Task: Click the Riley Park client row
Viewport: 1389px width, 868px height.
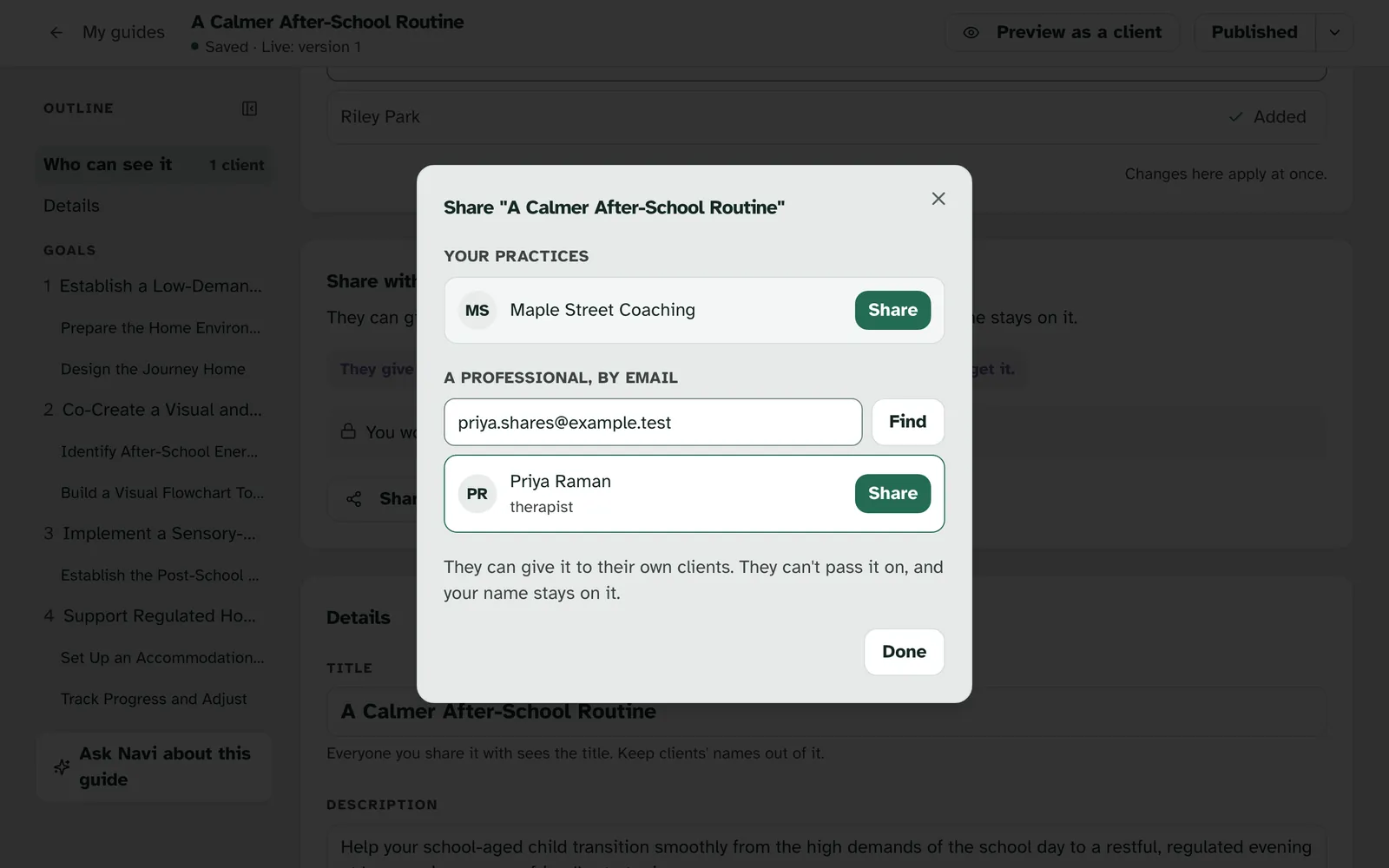Action: click(826, 117)
